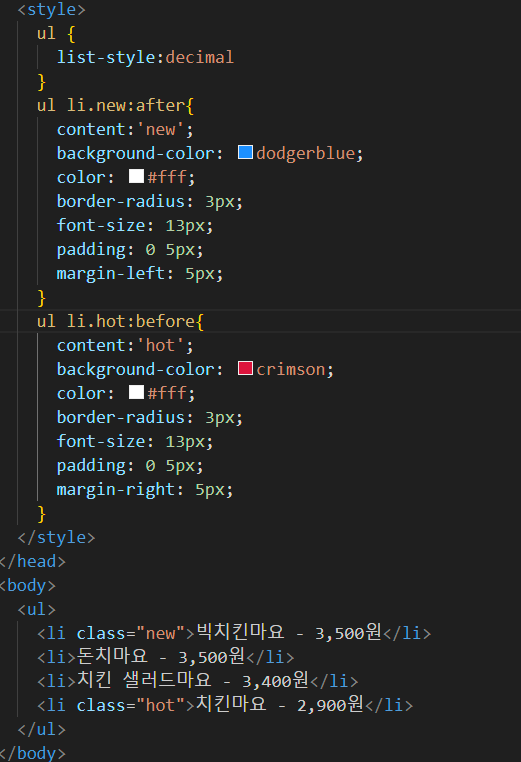Screen dimensions: 521x762
Task: Open the dodgerblue color swatch picker
Action: click(245, 153)
